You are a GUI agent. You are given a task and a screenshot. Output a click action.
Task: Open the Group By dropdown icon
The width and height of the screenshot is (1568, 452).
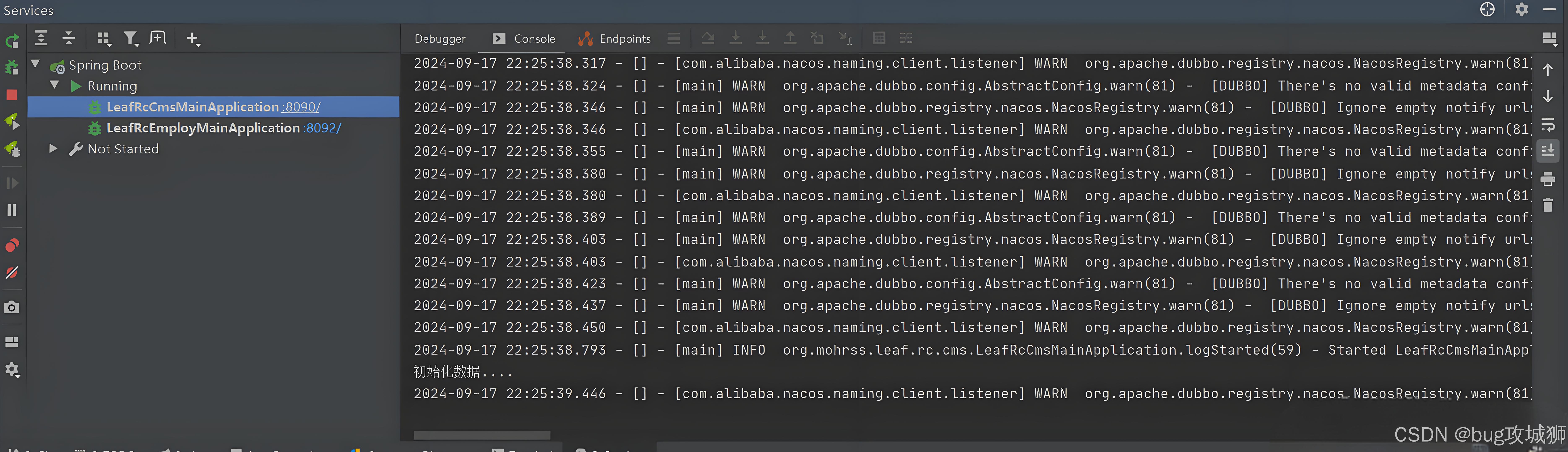tap(104, 39)
